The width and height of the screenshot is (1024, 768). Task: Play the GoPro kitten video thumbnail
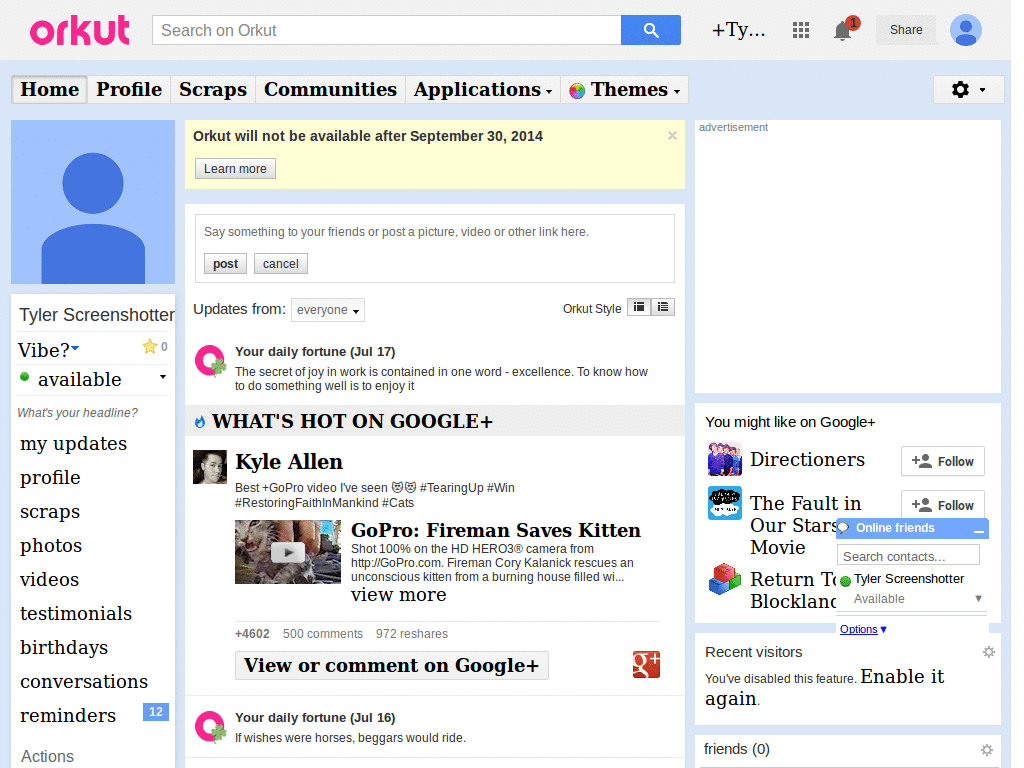click(288, 552)
